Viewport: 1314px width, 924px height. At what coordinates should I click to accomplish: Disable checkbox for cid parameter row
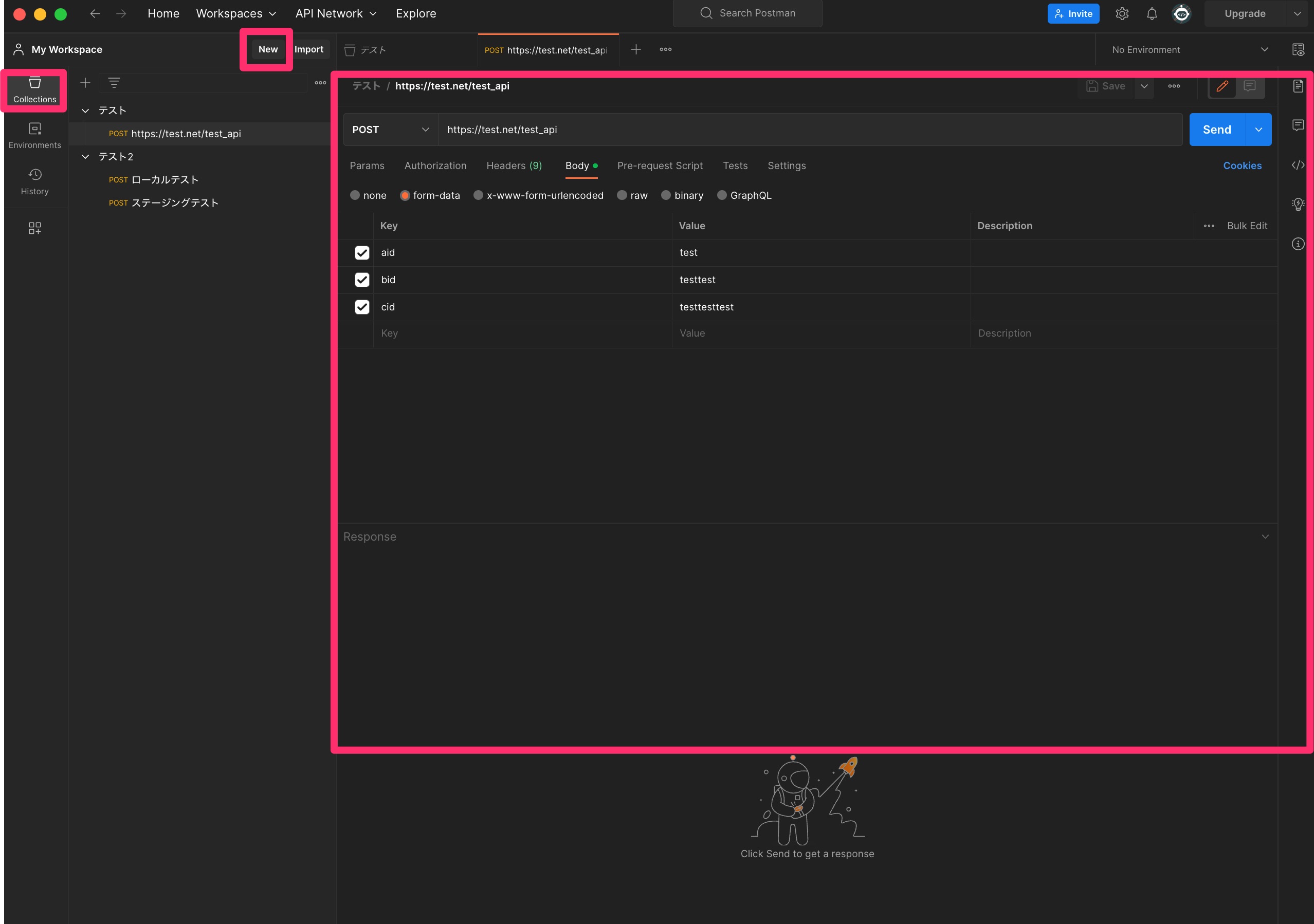click(362, 306)
